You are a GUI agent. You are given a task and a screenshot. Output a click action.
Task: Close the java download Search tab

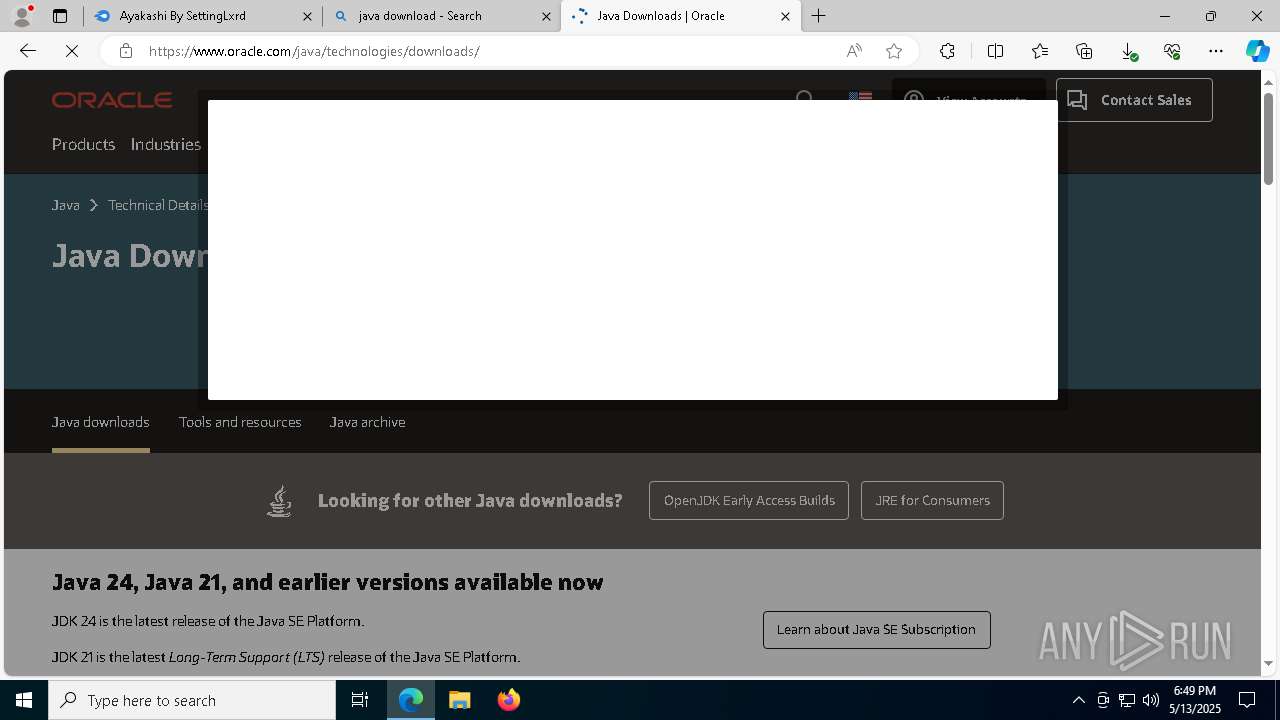point(546,16)
